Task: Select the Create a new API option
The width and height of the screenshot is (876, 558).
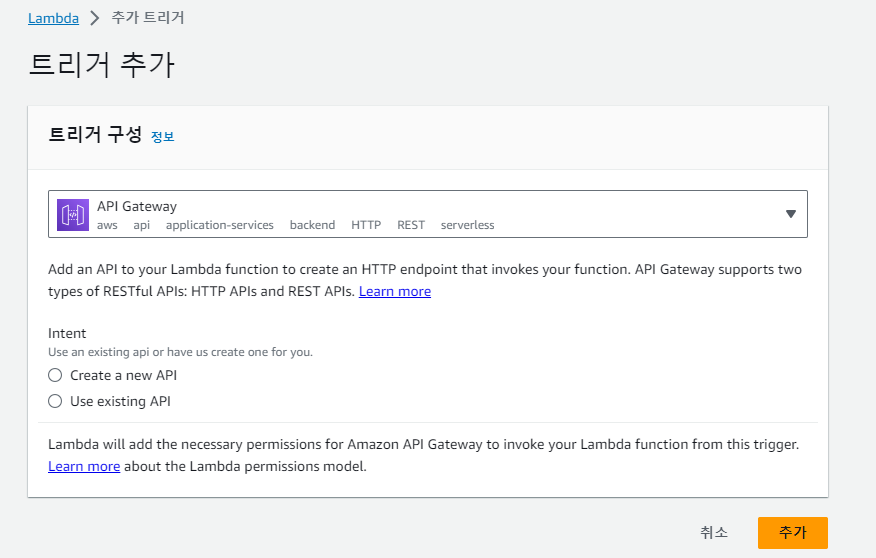Action: [55, 375]
